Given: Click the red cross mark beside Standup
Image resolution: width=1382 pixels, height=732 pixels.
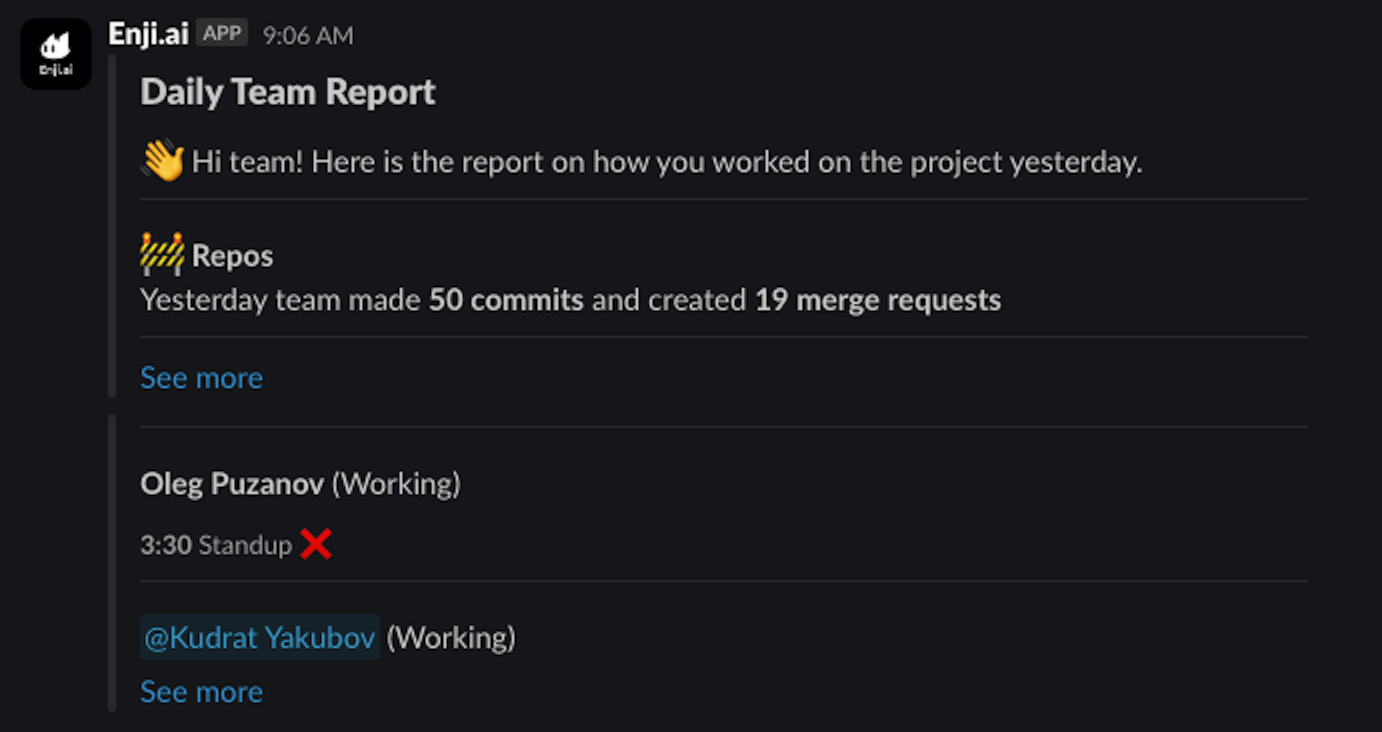Looking at the screenshot, I should (x=315, y=545).
